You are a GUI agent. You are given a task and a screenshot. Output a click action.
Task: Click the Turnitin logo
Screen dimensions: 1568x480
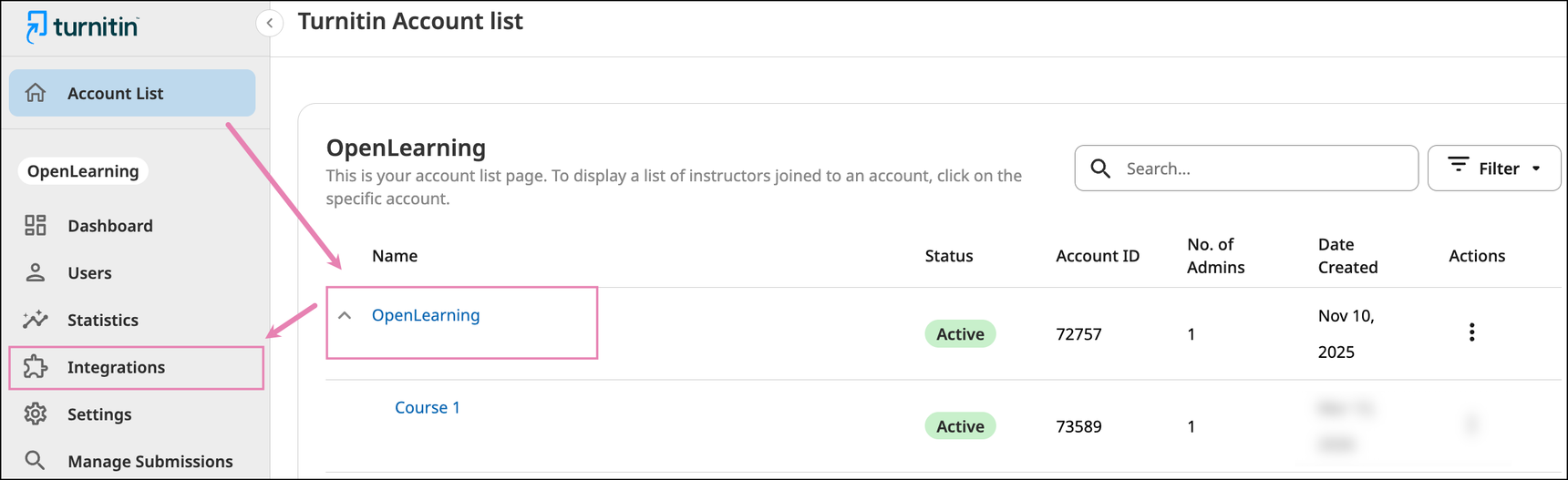tap(82, 26)
